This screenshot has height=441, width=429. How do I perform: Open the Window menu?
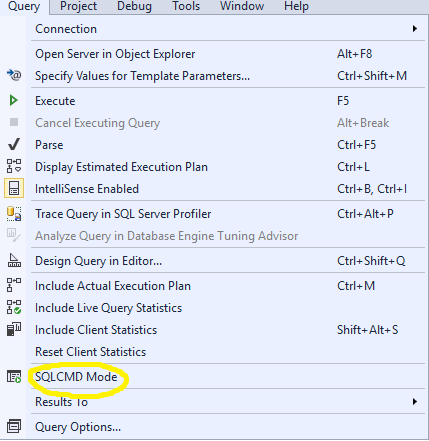point(242,6)
